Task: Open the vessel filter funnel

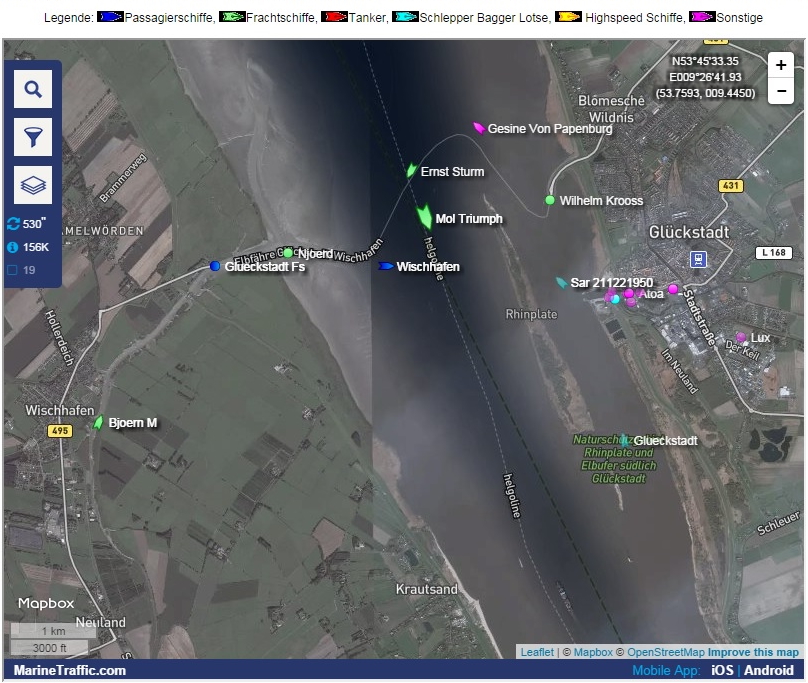Action: (x=33, y=137)
